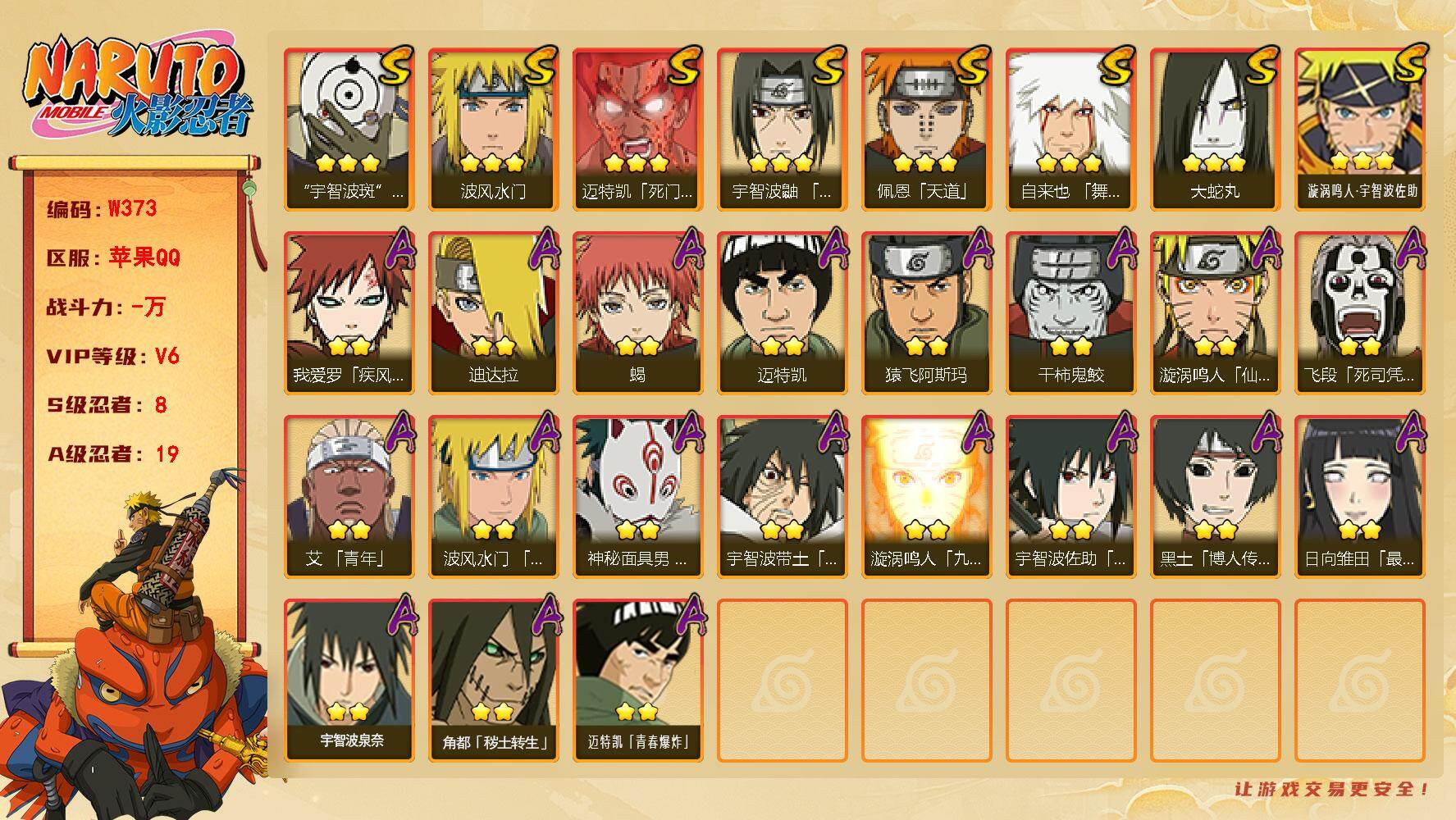Screen dimensions: 1456x820
Task: Click the first empty ninja slot
Action: [782, 680]
